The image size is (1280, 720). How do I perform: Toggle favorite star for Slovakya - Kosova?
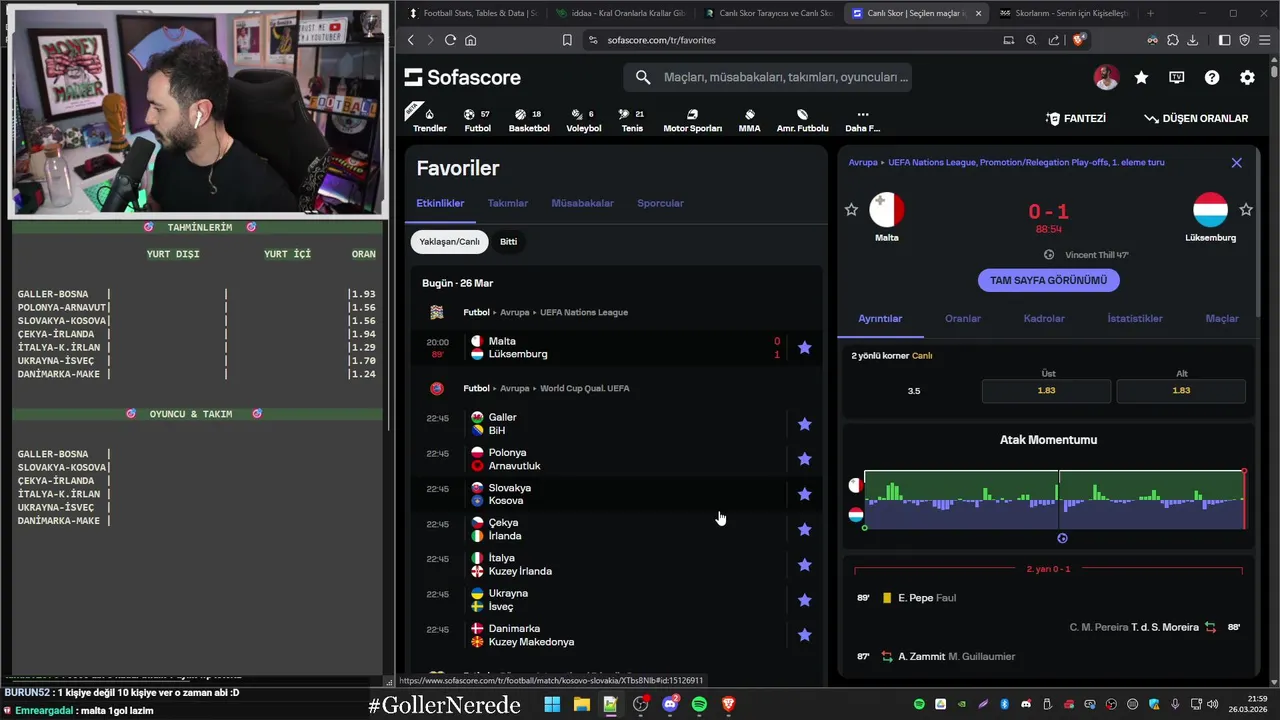click(804, 494)
